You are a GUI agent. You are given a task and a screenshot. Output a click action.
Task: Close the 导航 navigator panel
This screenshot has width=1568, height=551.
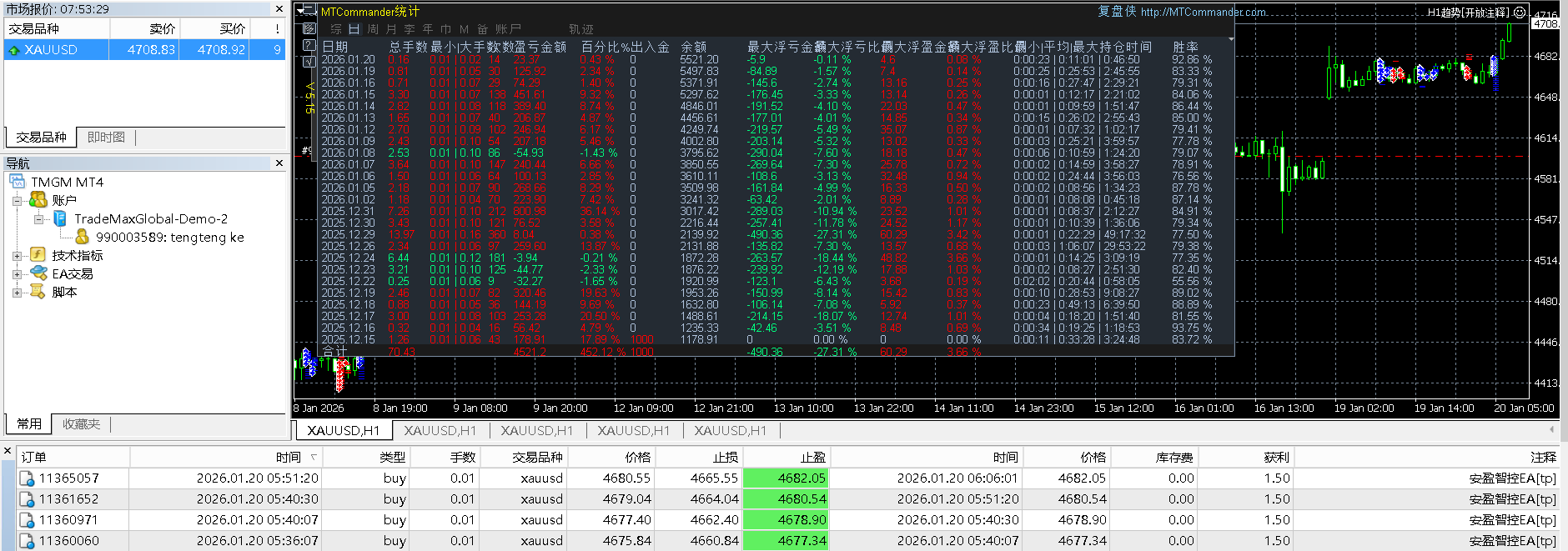click(x=279, y=163)
